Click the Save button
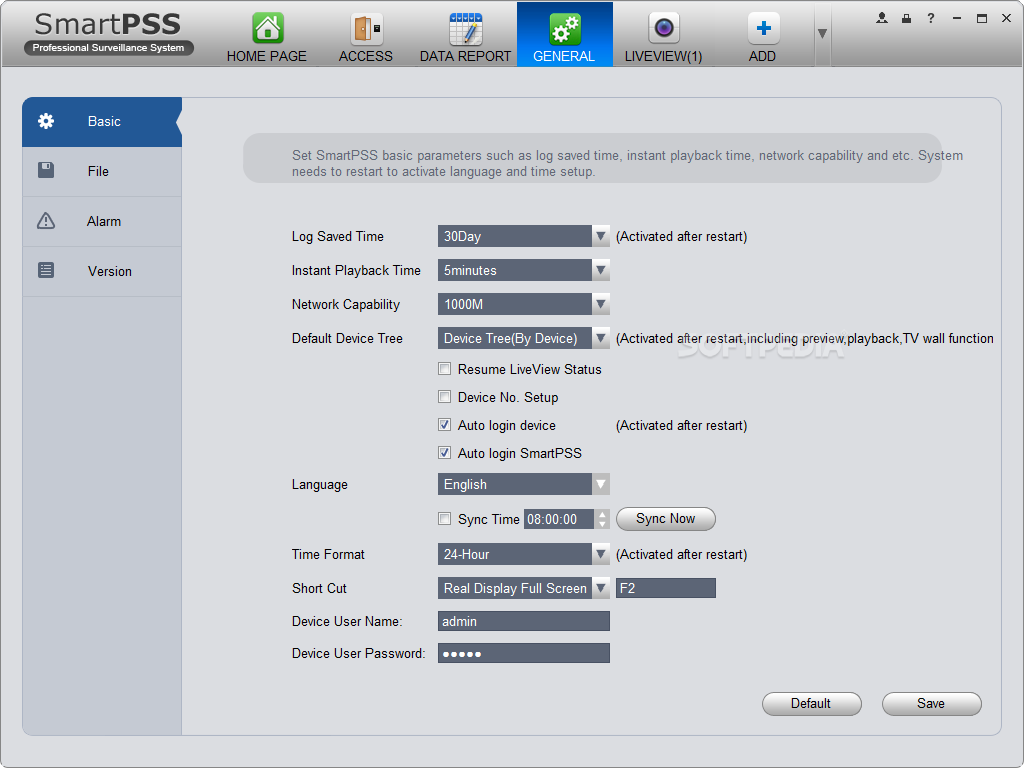The width and height of the screenshot is (1024, 768). [931, 703]
